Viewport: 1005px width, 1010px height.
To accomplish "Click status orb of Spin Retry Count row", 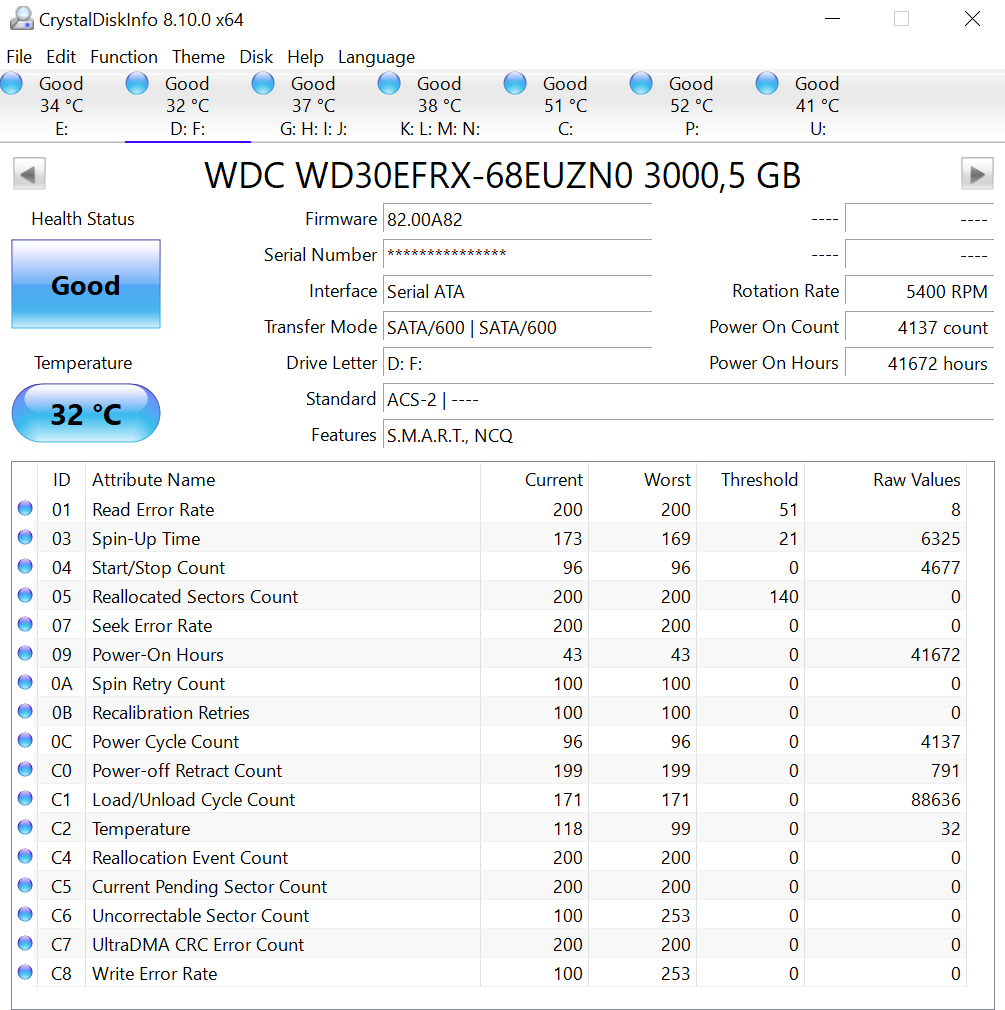I will tap(25, 682).
